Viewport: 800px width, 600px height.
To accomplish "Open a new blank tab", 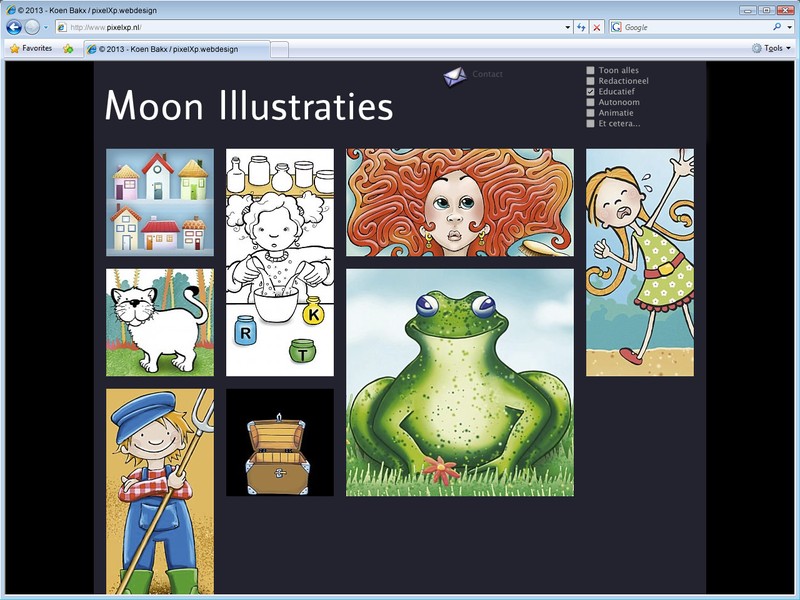I will tap(280, 48).
